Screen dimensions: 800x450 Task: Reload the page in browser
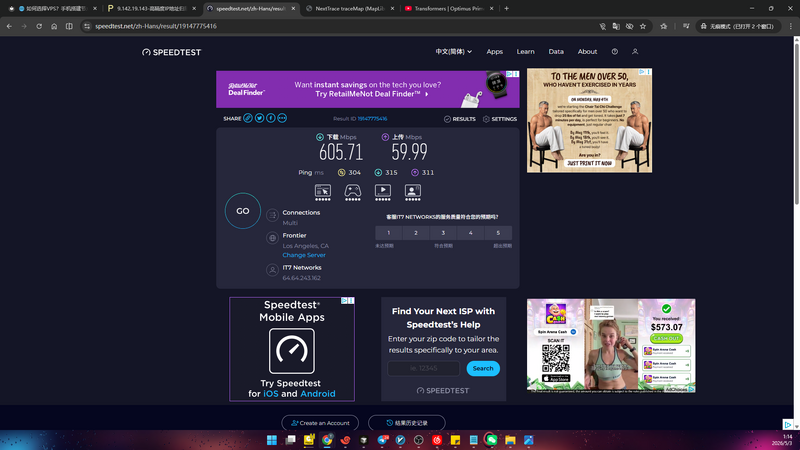tap(39, 26)
